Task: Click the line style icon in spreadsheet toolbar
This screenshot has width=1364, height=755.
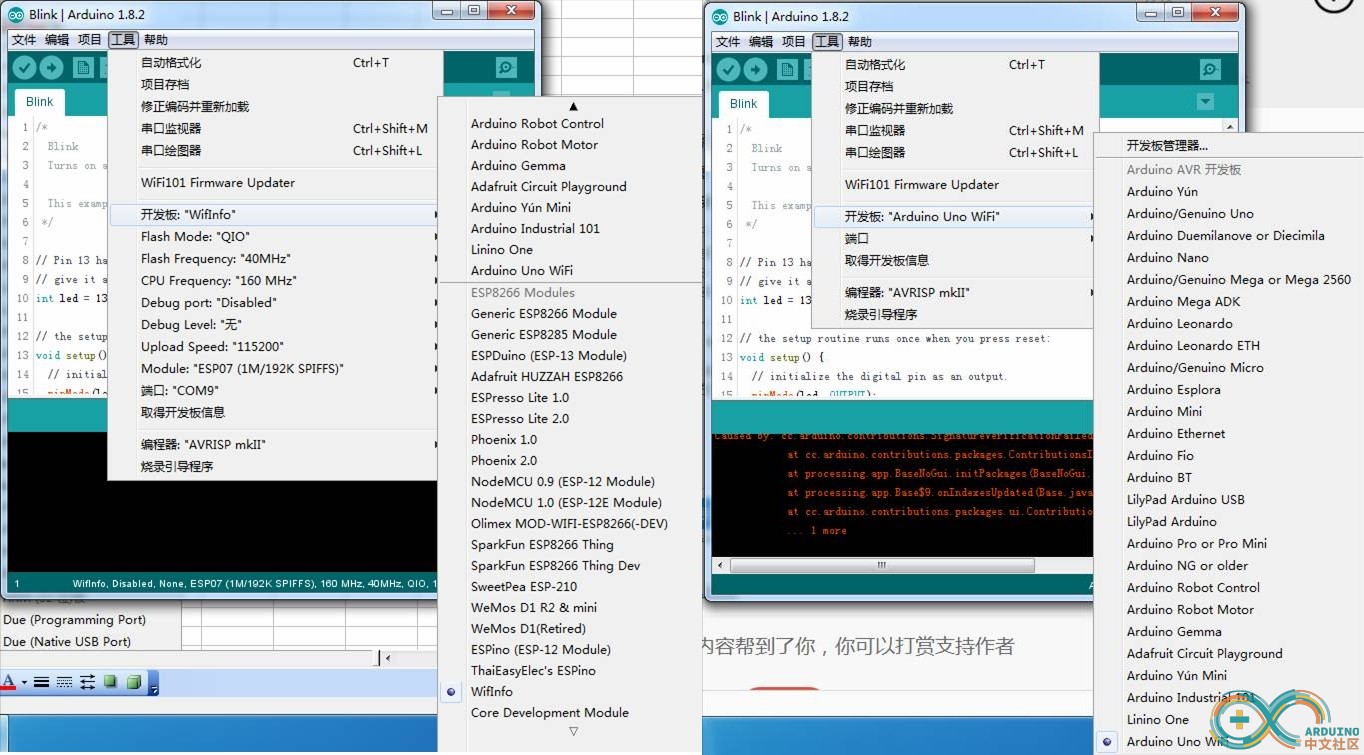Action: point(41,682)
